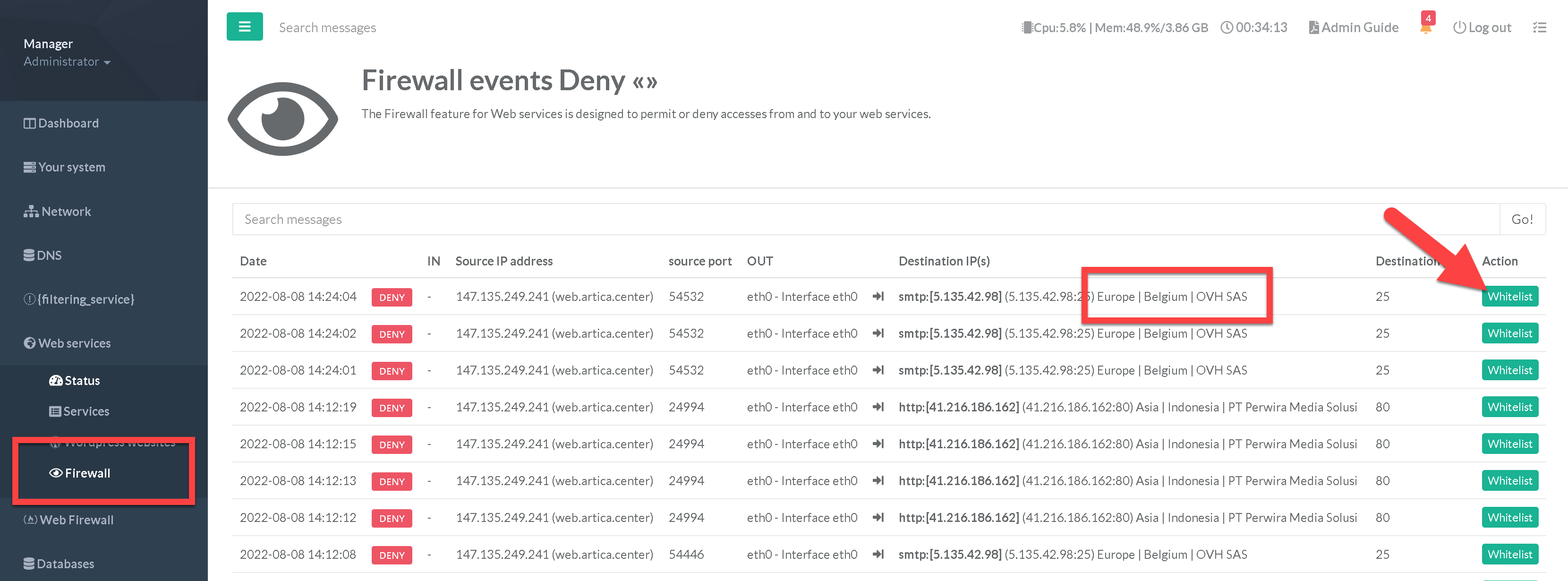Click DENY badge on 14:12:19 row

pos(392,408)
